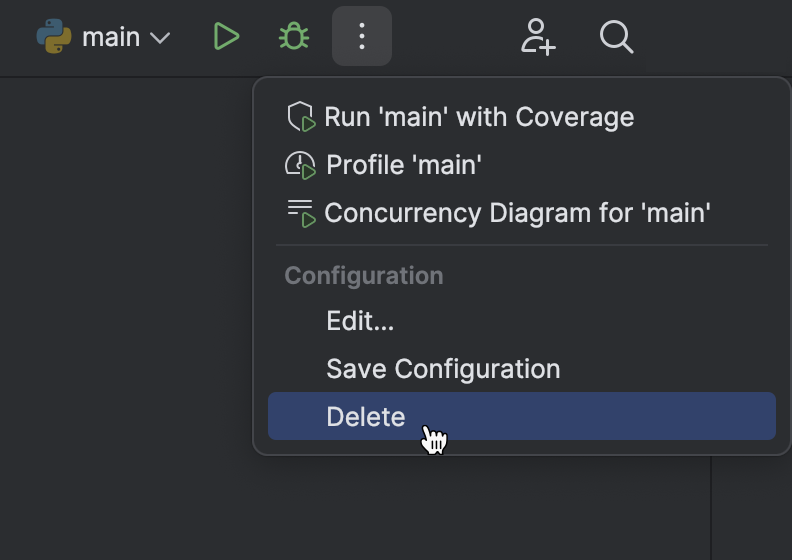Choose Edit... under Configuration
Viewport: 792px width, 560px height.
360,321
